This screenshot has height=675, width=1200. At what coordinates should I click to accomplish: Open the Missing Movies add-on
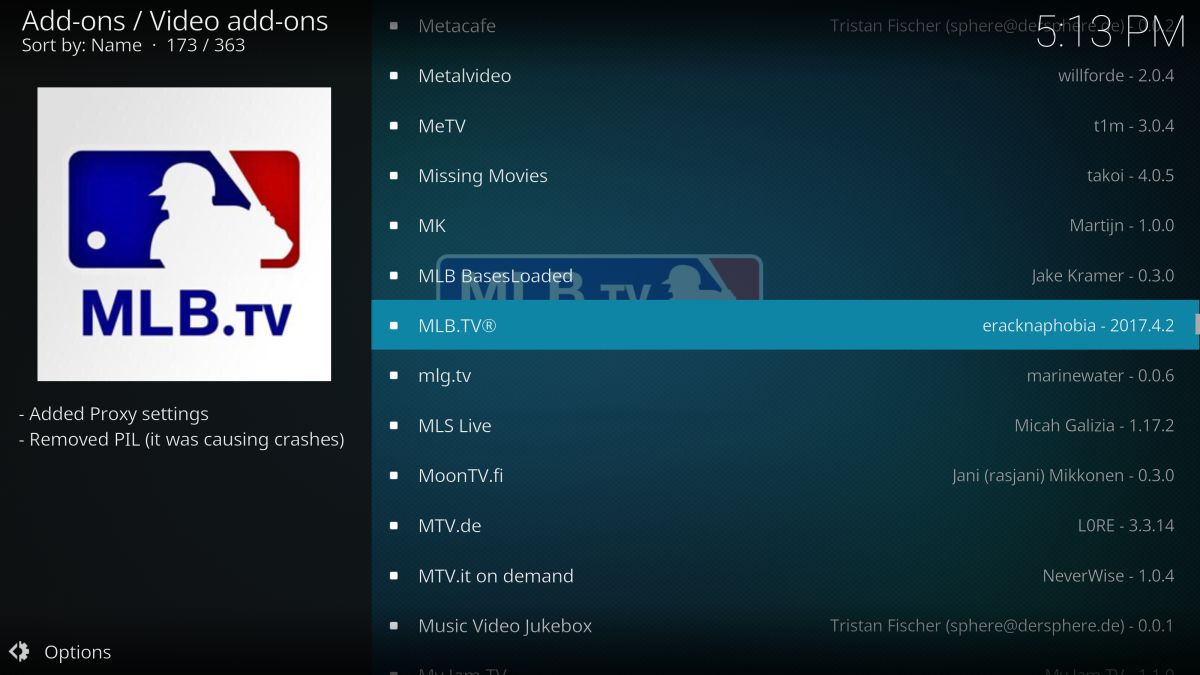[785, 175]
